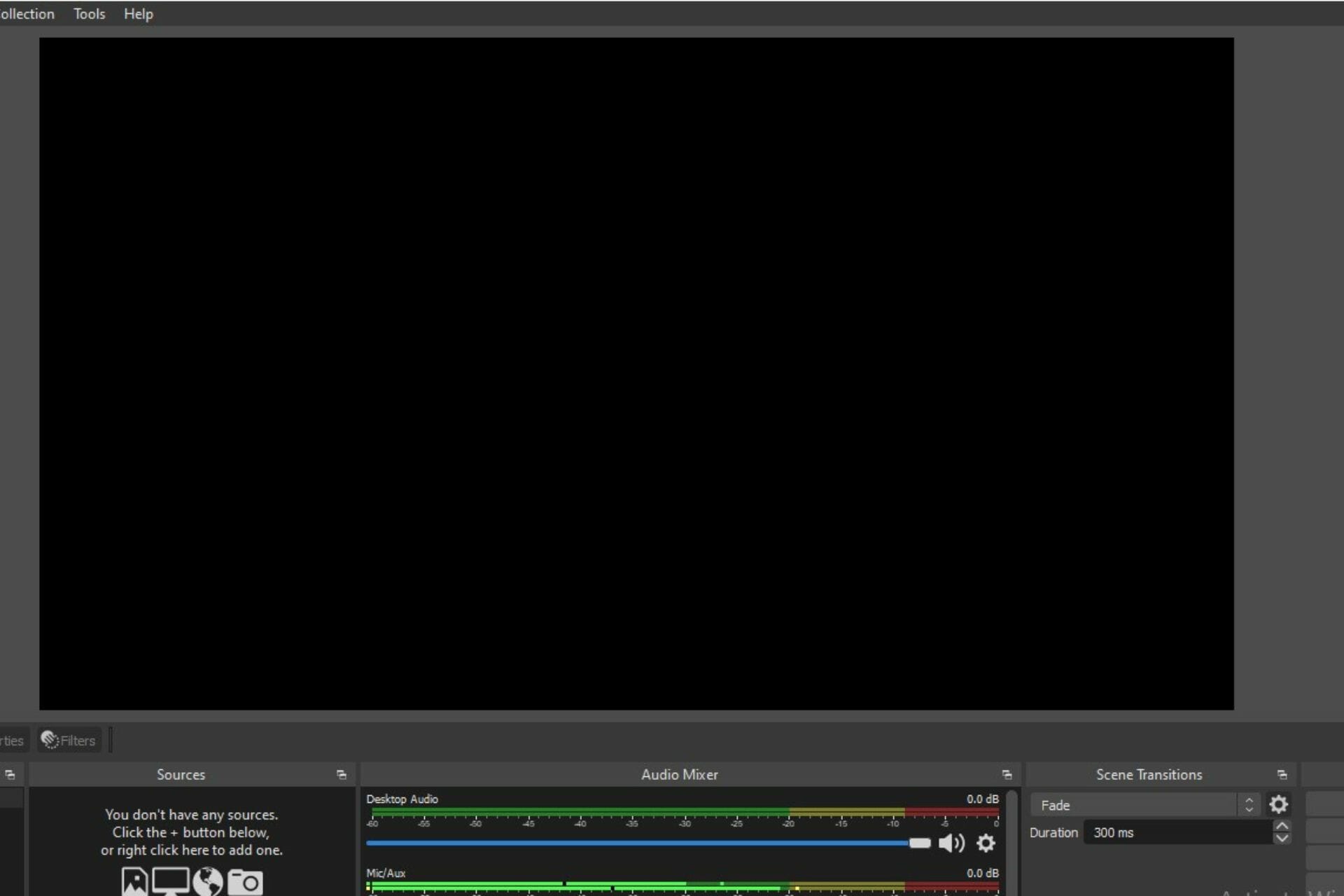Click the display capture monitor icon
This screenshot has height=896, width=1344.
point(171,881)
